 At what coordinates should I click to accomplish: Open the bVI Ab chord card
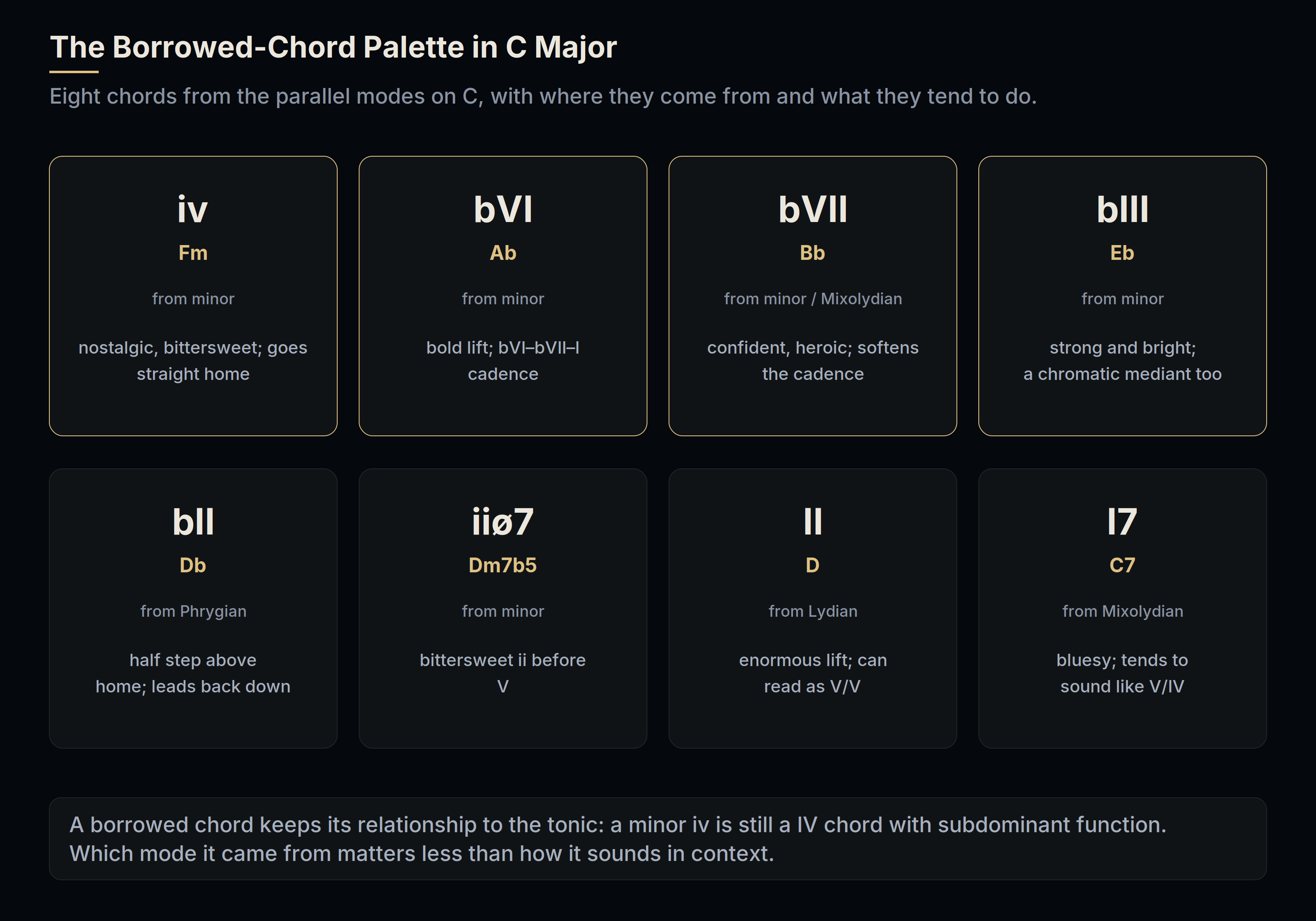point(503,296)
